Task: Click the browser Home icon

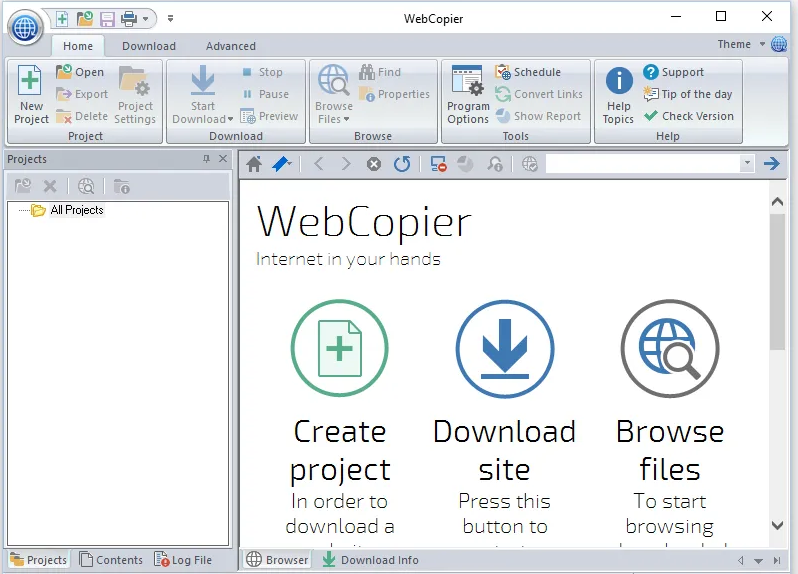Action: click(254, 164)
